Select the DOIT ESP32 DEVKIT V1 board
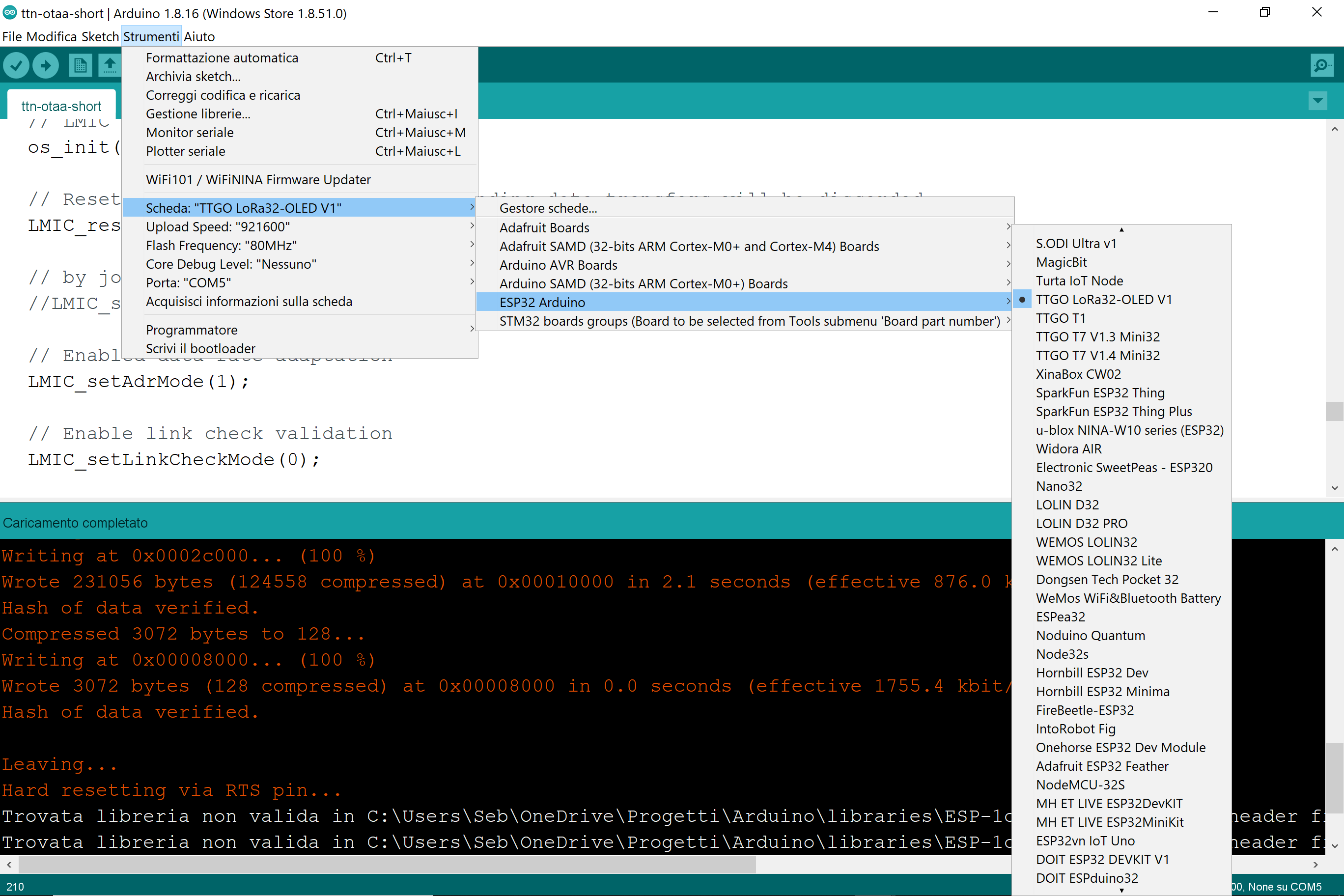 tap(1121, 860)
